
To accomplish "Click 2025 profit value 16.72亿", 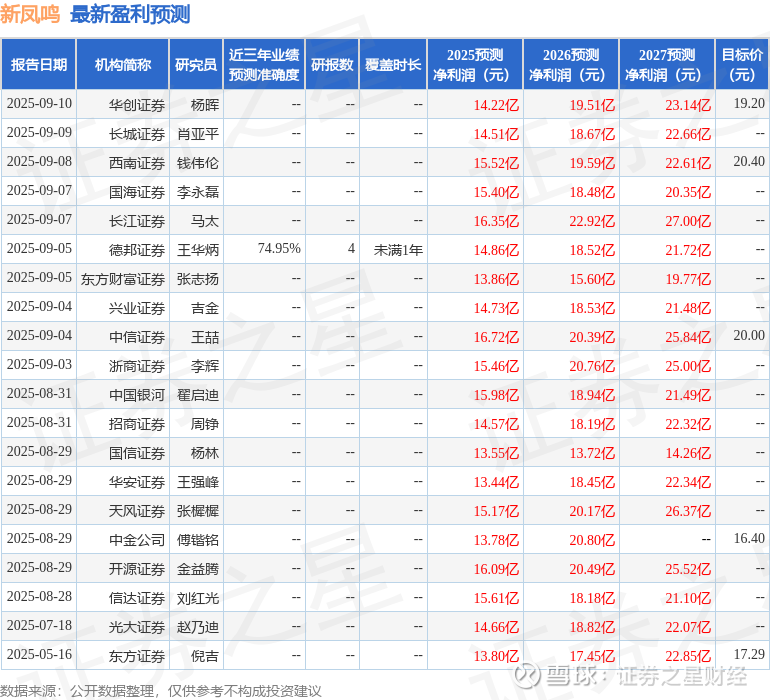I will pyautogui.click(x=496, y=336).
